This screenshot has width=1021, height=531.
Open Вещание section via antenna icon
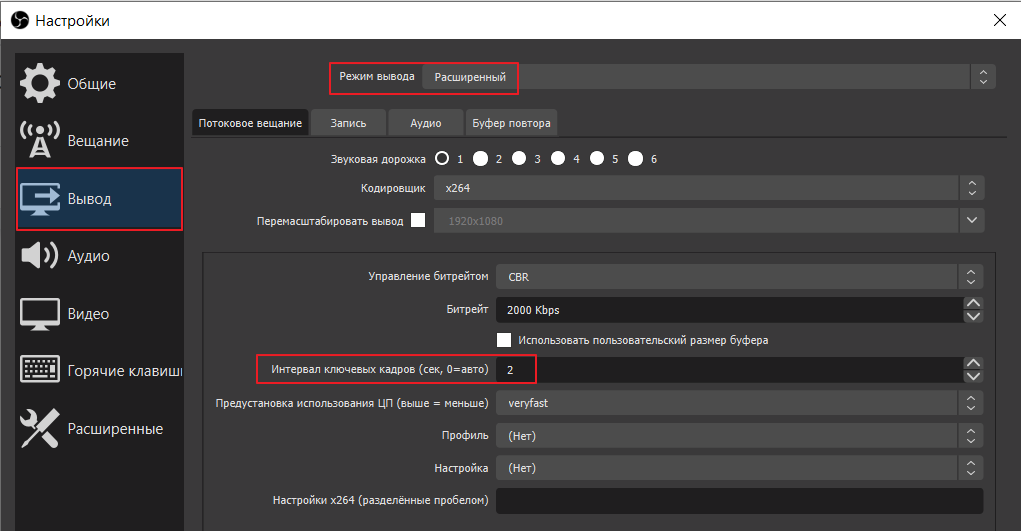[40, 141]
